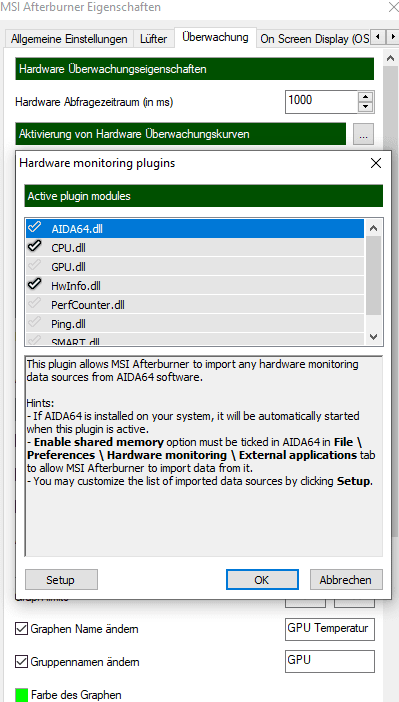Select the Ping.dll list row
The height and width of the screenshot is (702, 399).
(195, 324)
